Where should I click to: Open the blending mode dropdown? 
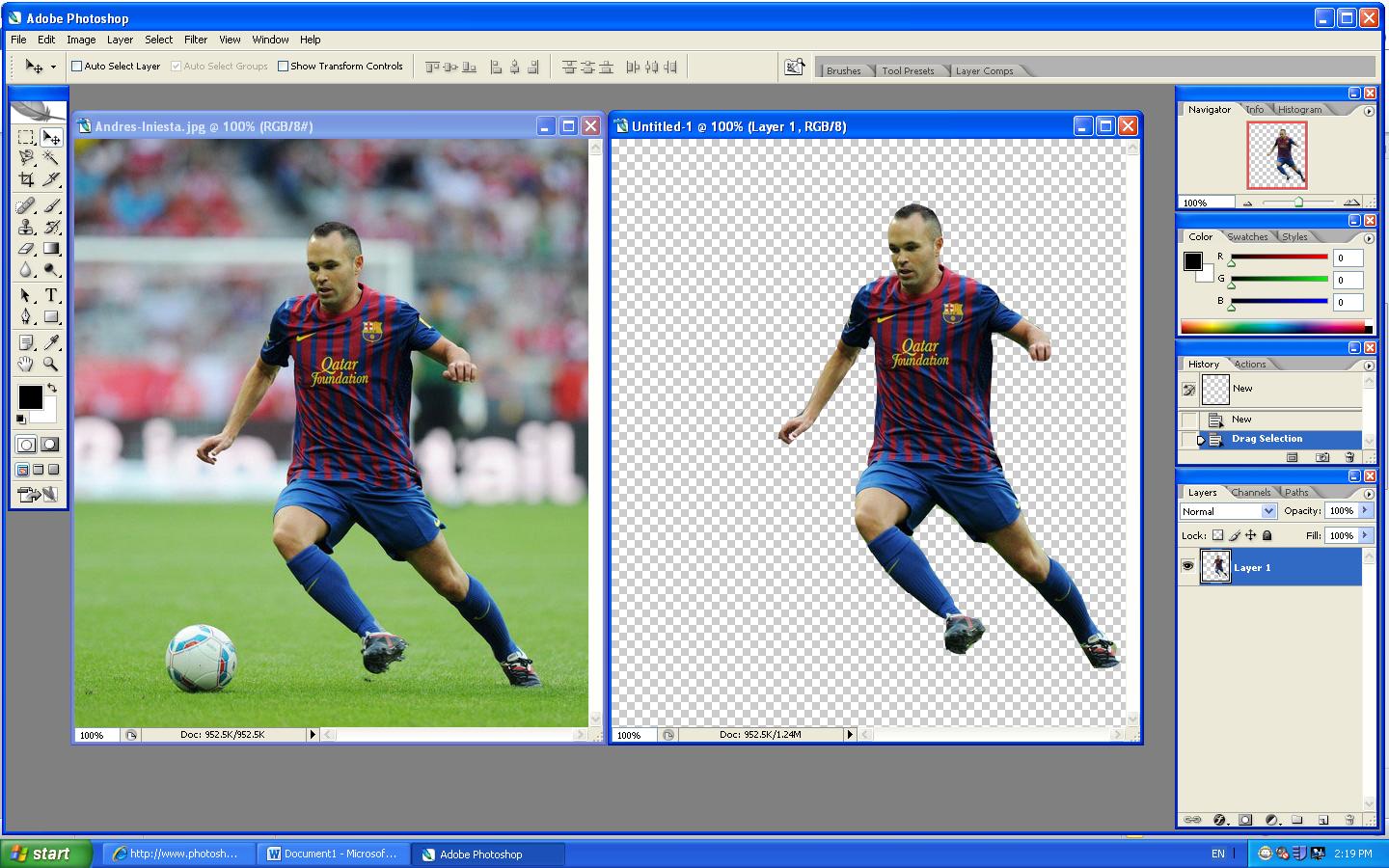click(1268, 511)
